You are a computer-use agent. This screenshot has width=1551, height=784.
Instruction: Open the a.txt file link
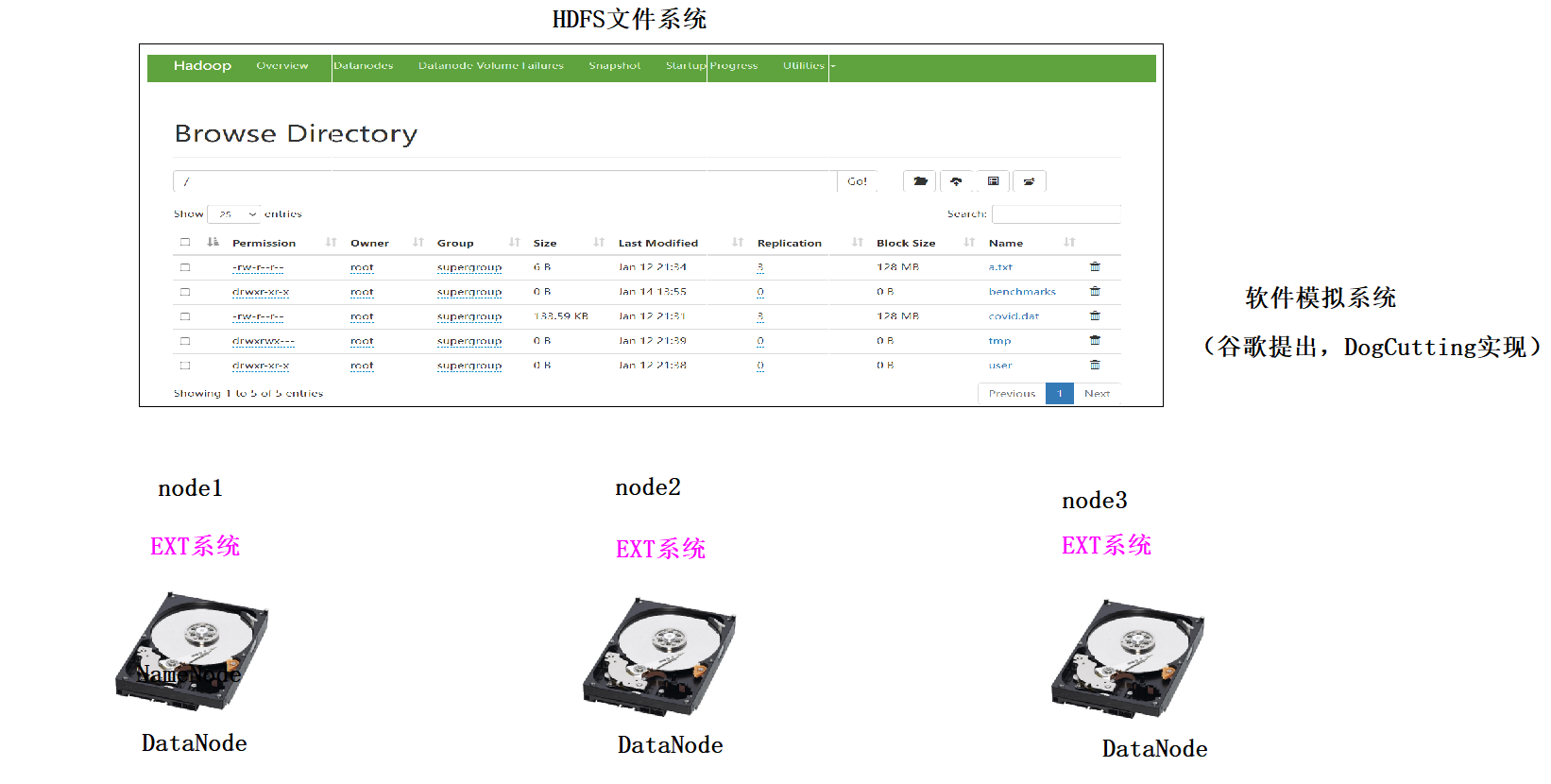coord(1000,267)
